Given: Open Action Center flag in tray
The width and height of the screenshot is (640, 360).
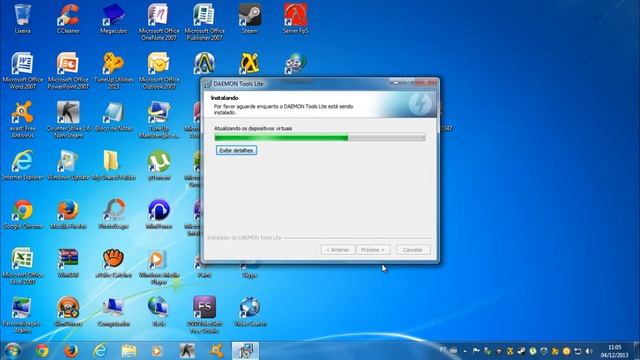Looking at the screenshot, I should 476,351.
